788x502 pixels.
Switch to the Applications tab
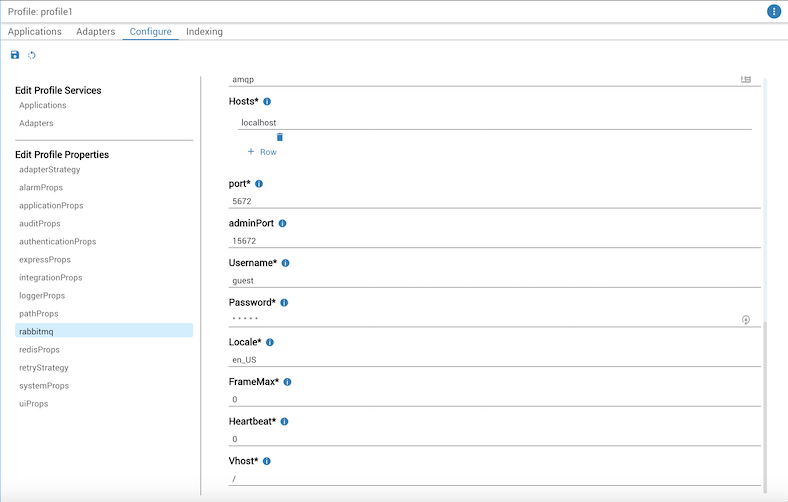tap(35, 32)
